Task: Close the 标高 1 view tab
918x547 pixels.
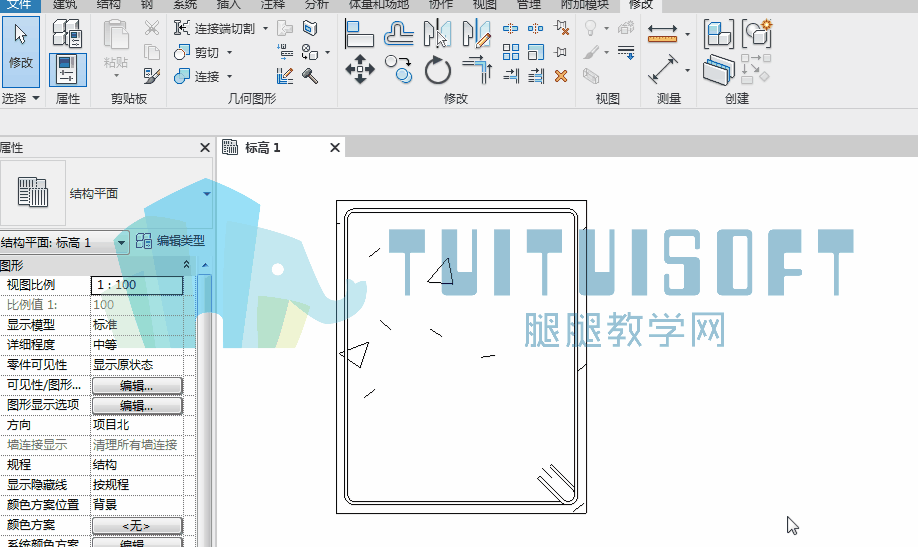Action: click(335, 148)
